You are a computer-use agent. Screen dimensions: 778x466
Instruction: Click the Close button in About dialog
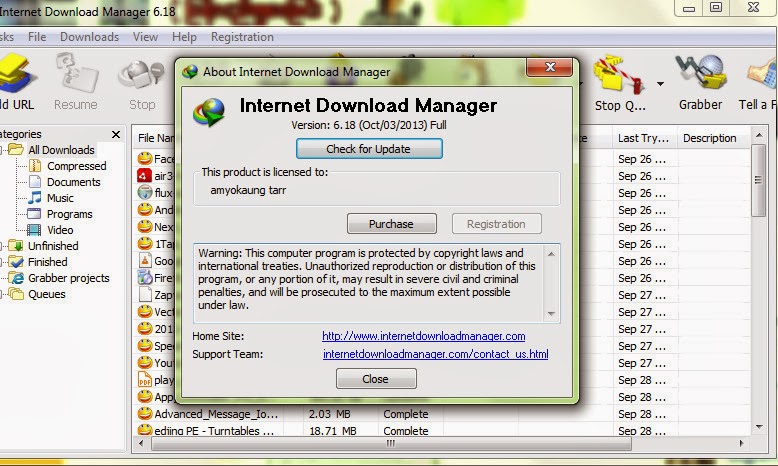376,379
